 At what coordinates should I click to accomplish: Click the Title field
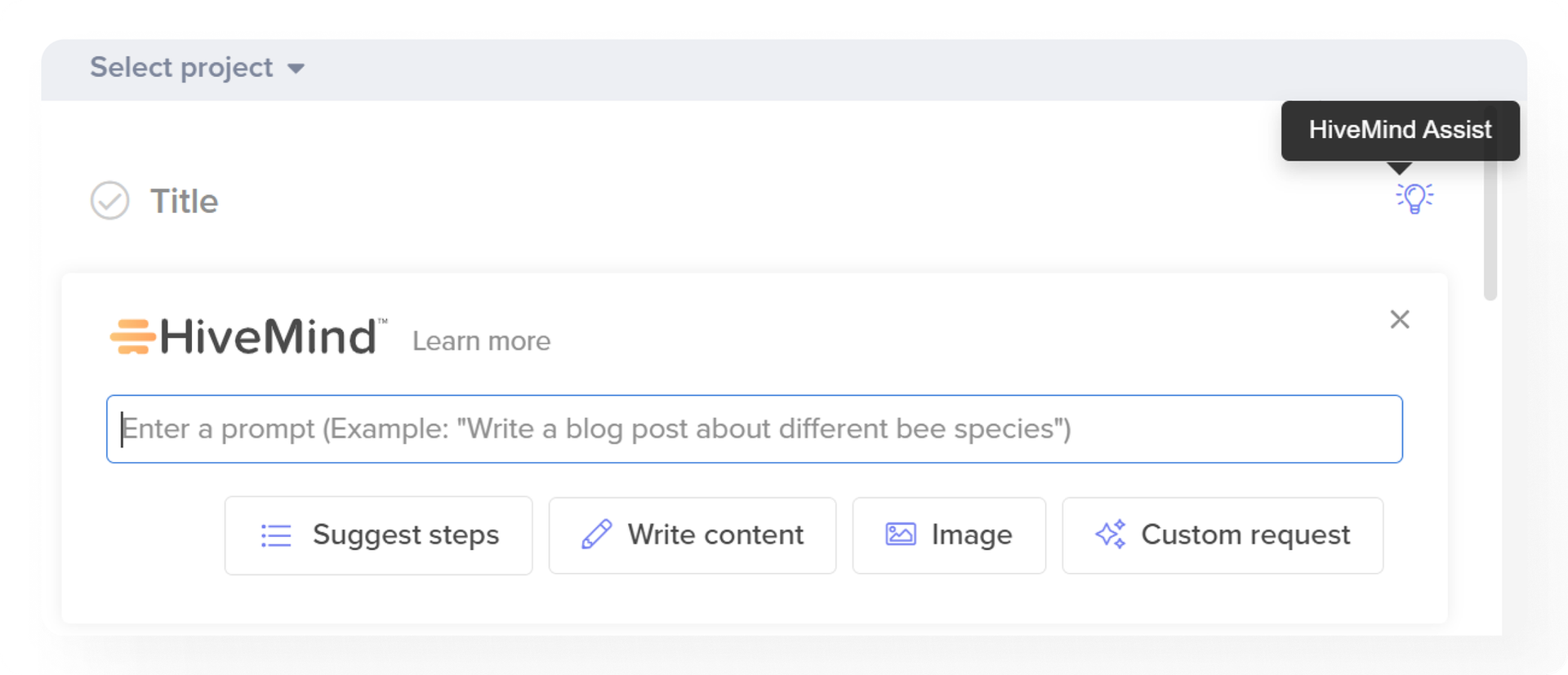click(185, 202)
